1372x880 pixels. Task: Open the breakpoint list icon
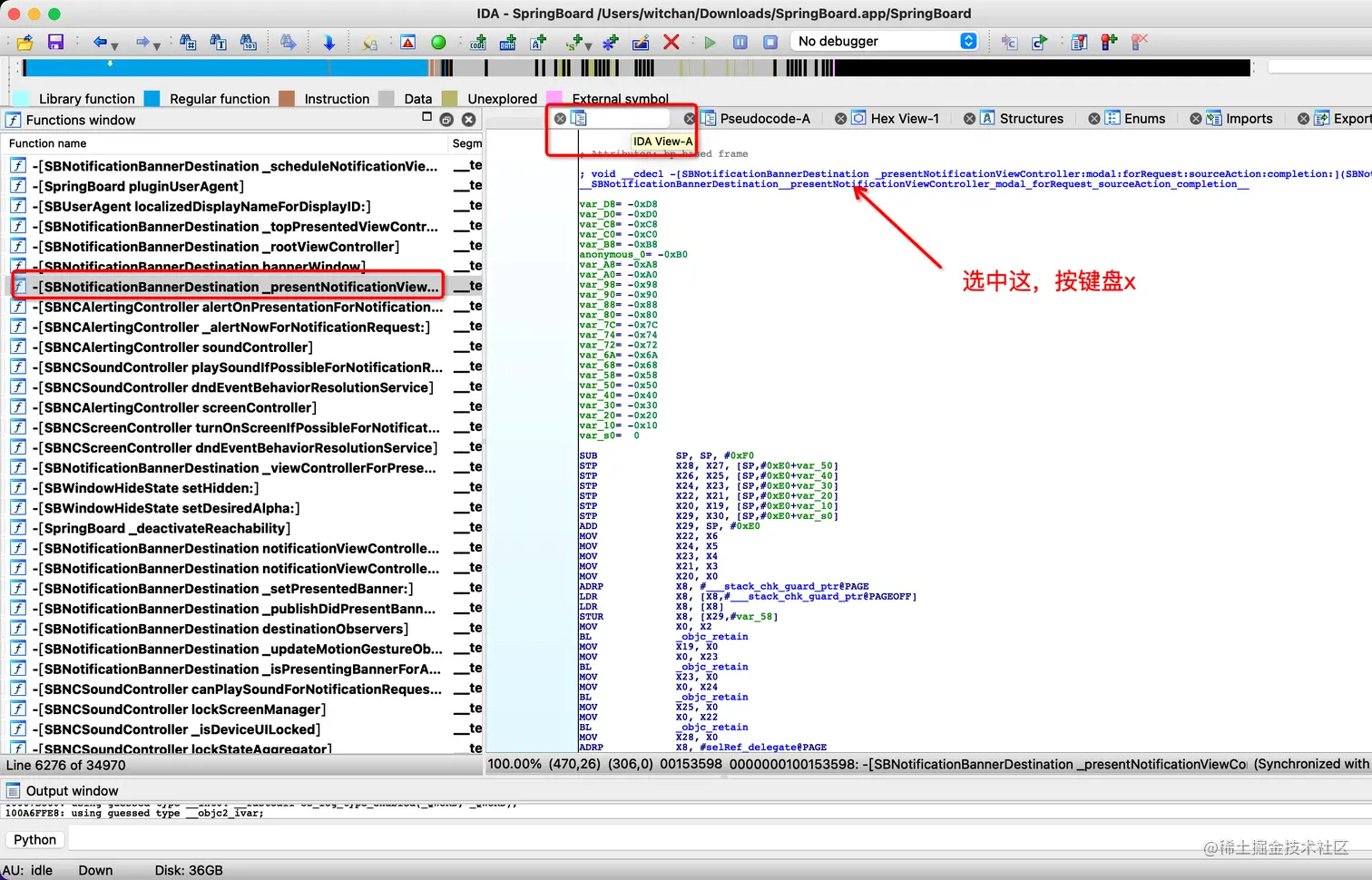point(1079,42)
